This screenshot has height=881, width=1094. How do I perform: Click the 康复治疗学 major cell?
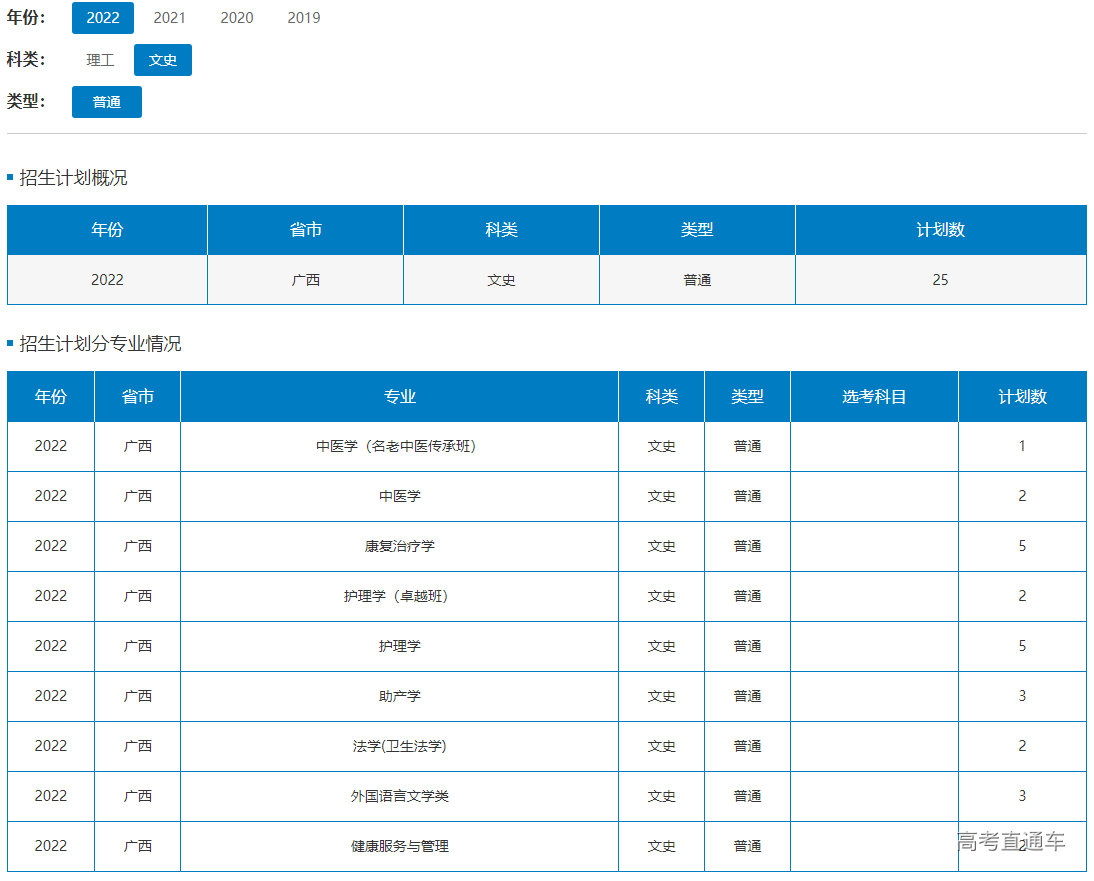point(399,546)
